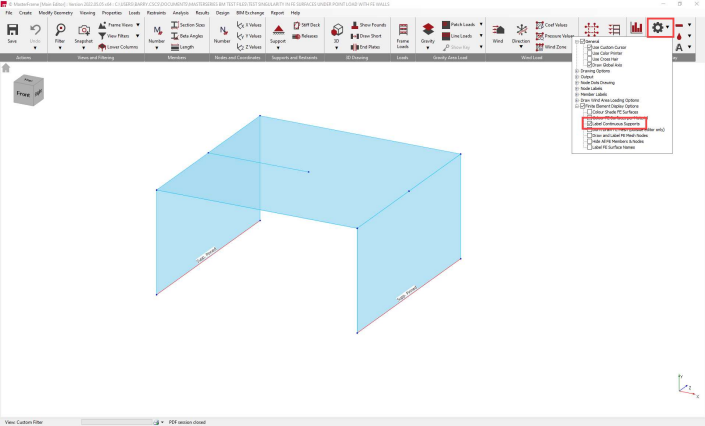The image size is (705, 426).
Task: Click the Support triangle icon
Action: (x=278, y=30)
